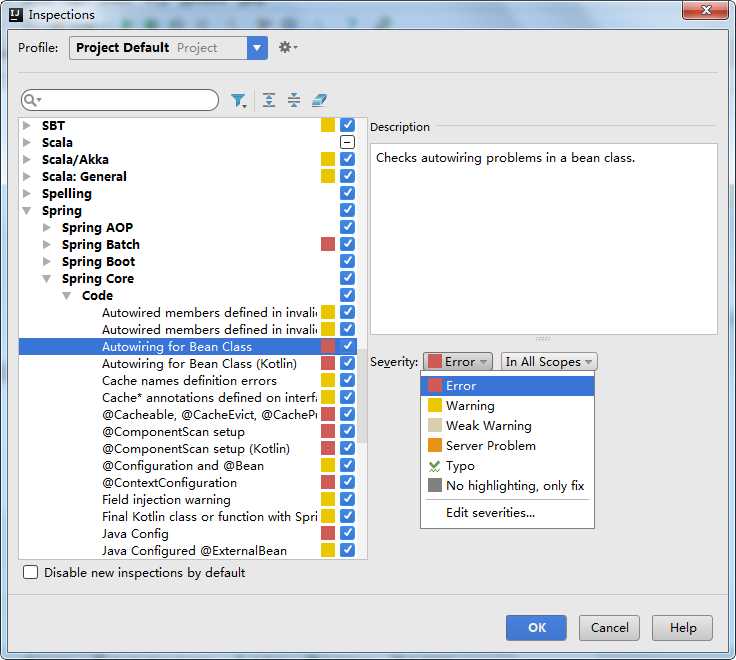Select Spring Batch tree row

point(187,244)
